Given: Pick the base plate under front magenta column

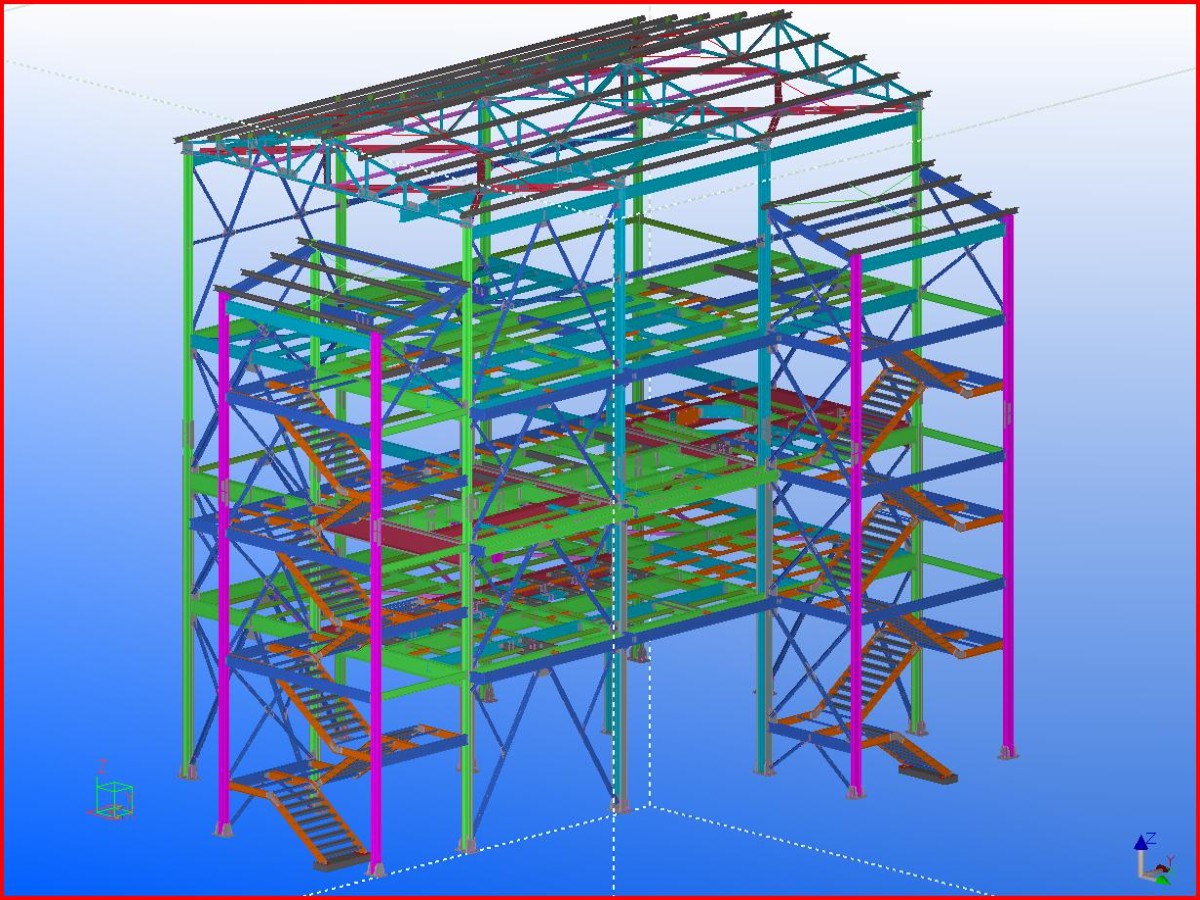Looking at the screenshot, I should pos(375,868).
